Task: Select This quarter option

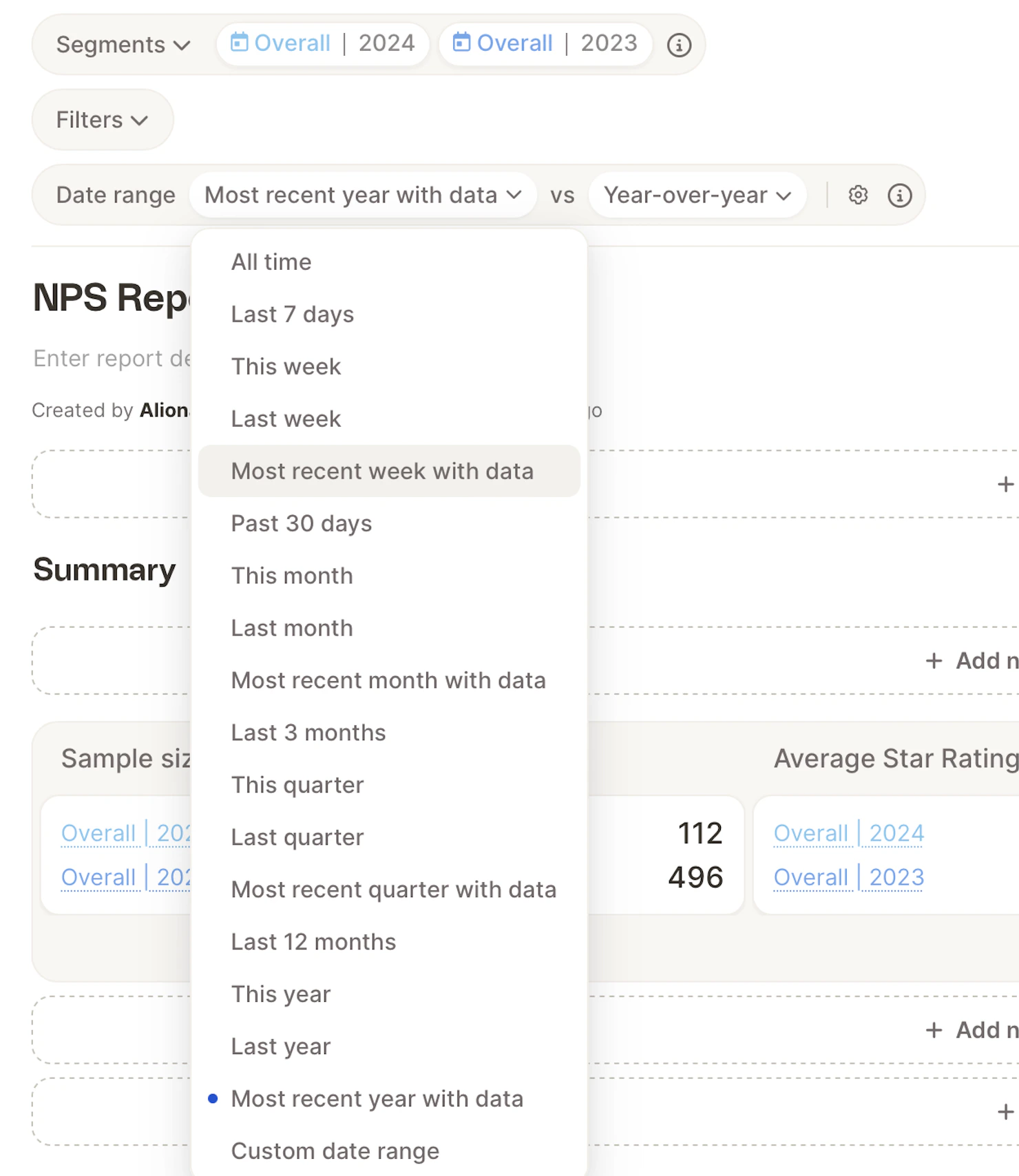Action: [389, 786]
